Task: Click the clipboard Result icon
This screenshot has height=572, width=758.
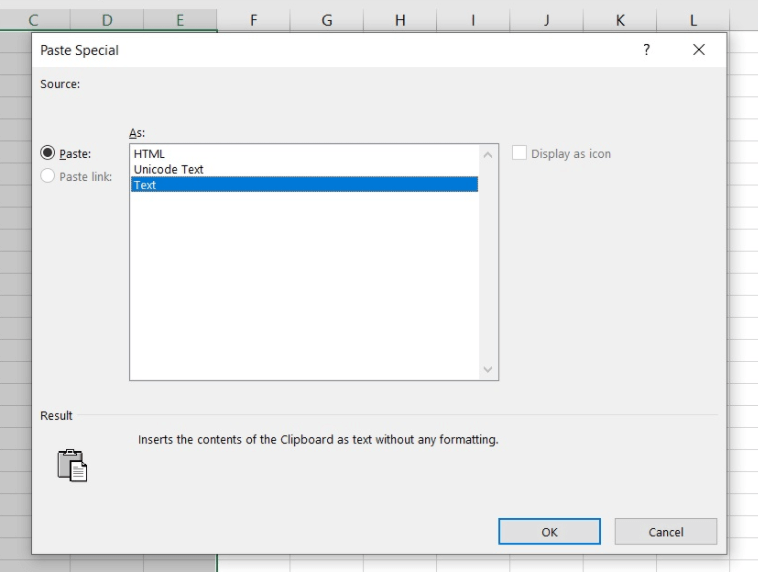Action: click(72, 465)
